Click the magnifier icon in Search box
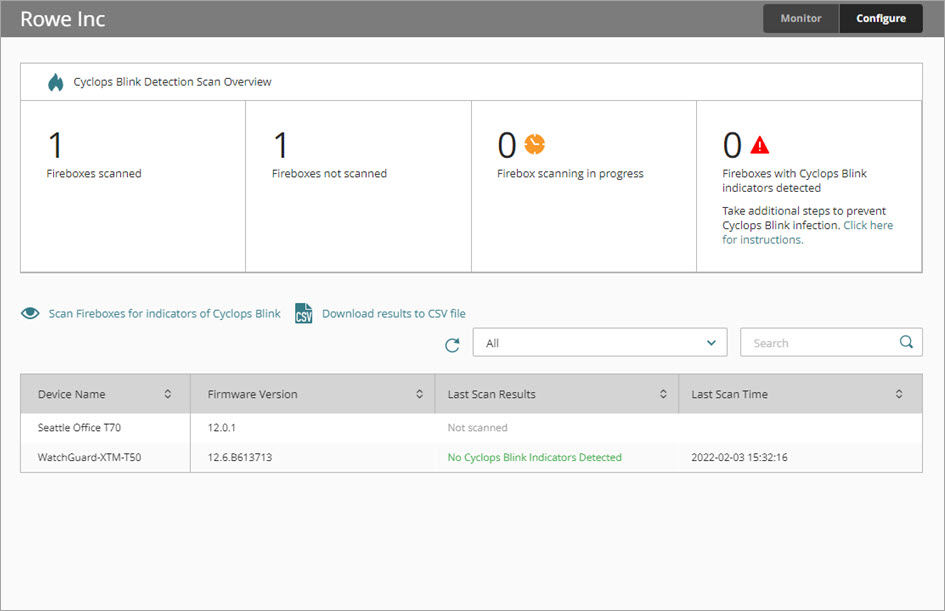 point(906,342)
